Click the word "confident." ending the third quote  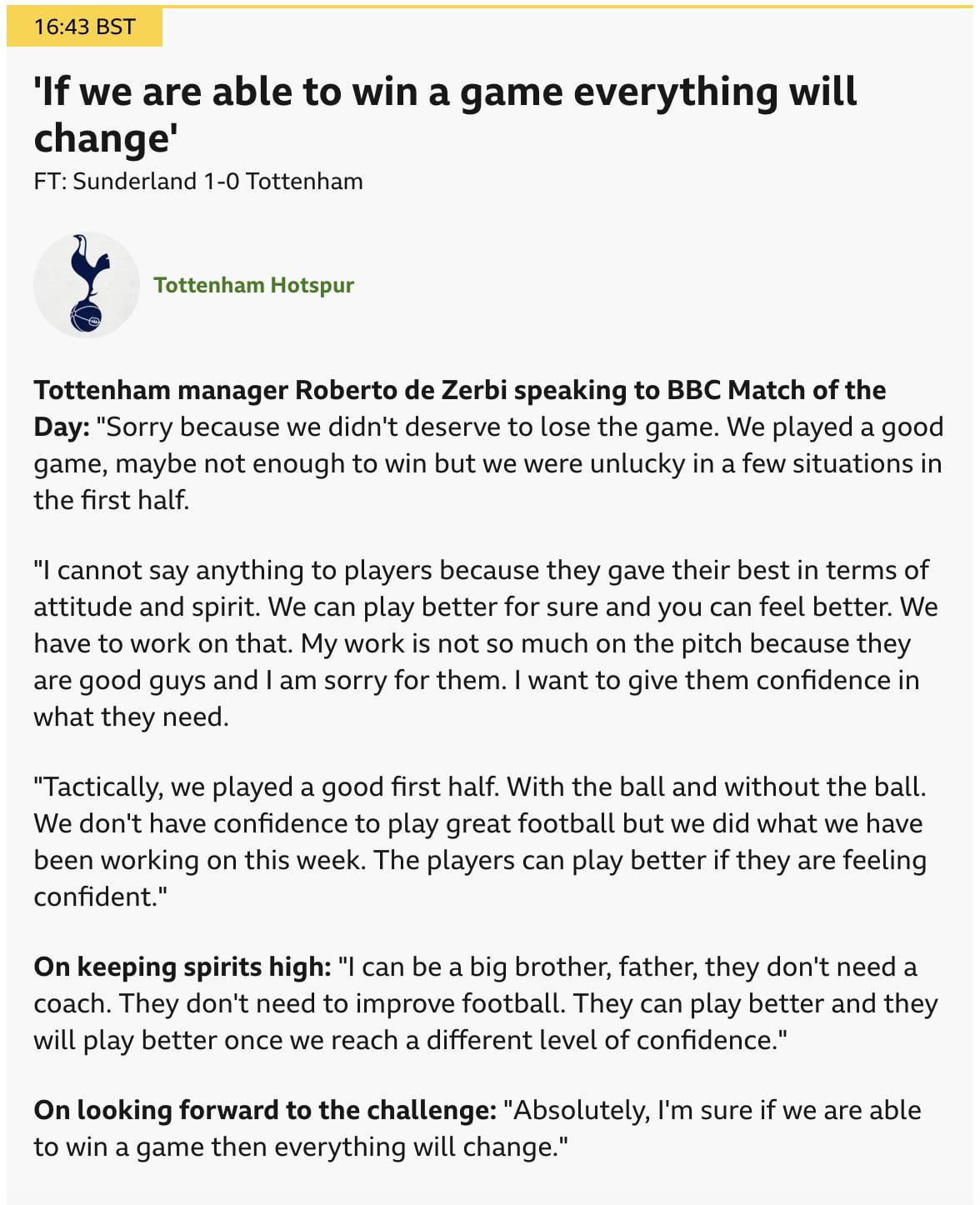[100, 897]
